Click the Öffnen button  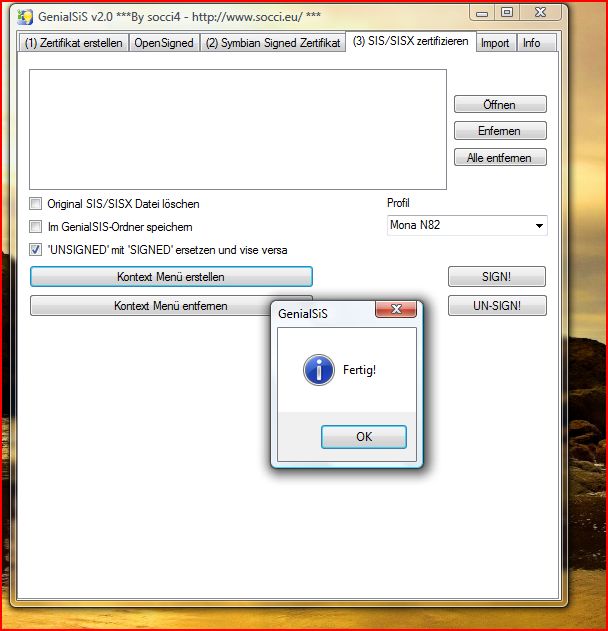[x=500, y=105]
